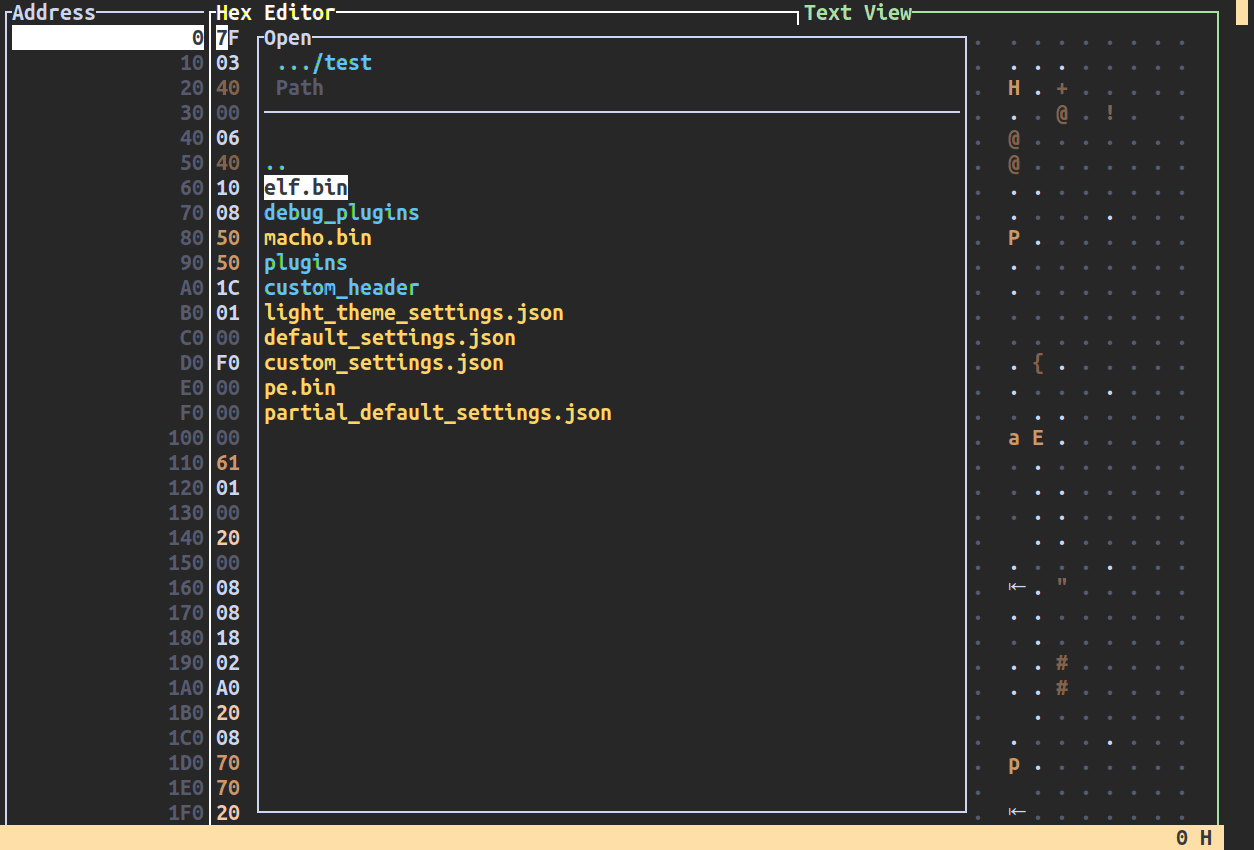Select custom_settings.json file
The height and width of the screenshot is (850, 1254).
pyautogui.click(x=383, y=363)
